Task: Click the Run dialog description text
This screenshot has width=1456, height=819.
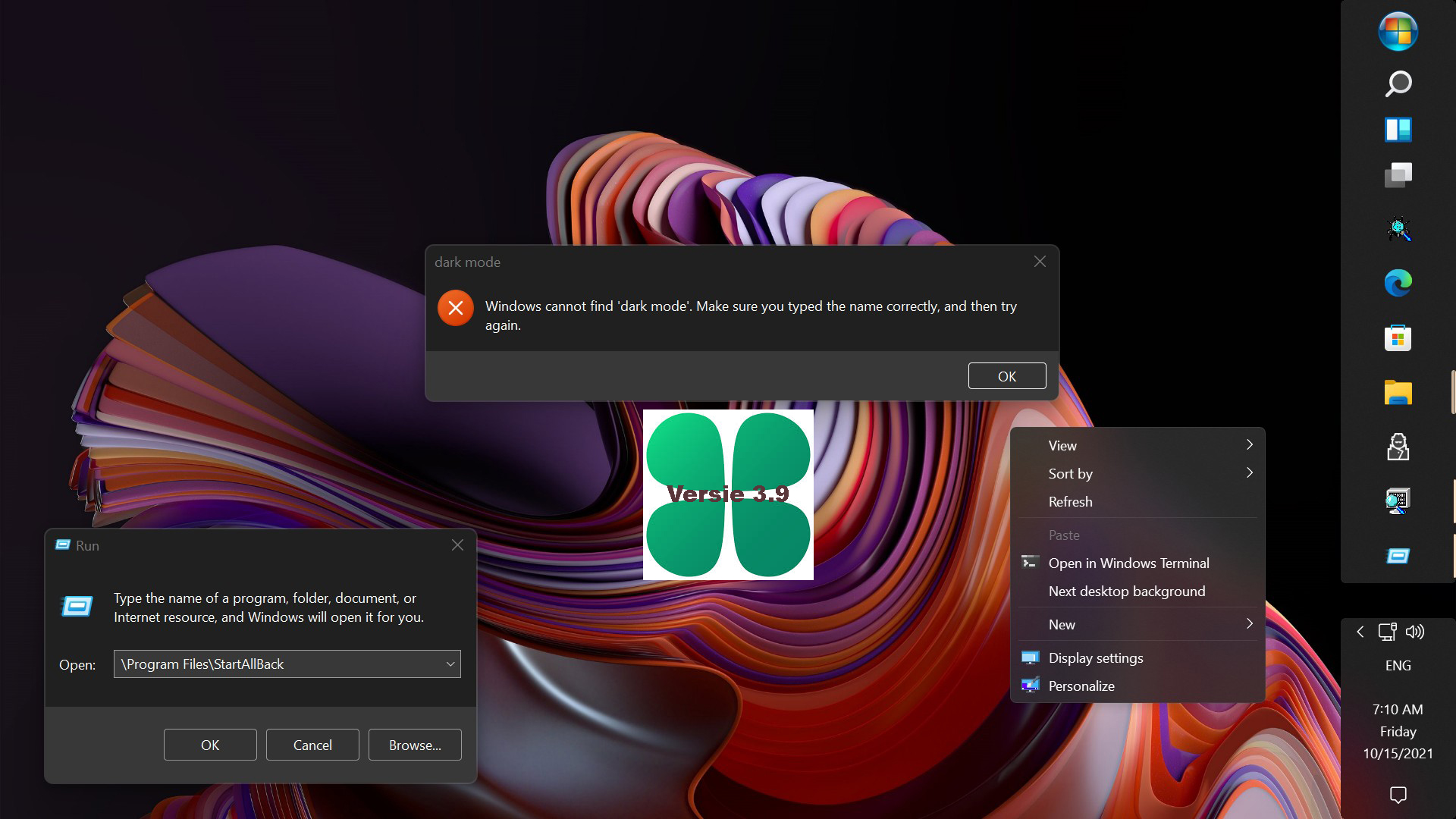Action: pyautogui.click(x=268, y=607)
